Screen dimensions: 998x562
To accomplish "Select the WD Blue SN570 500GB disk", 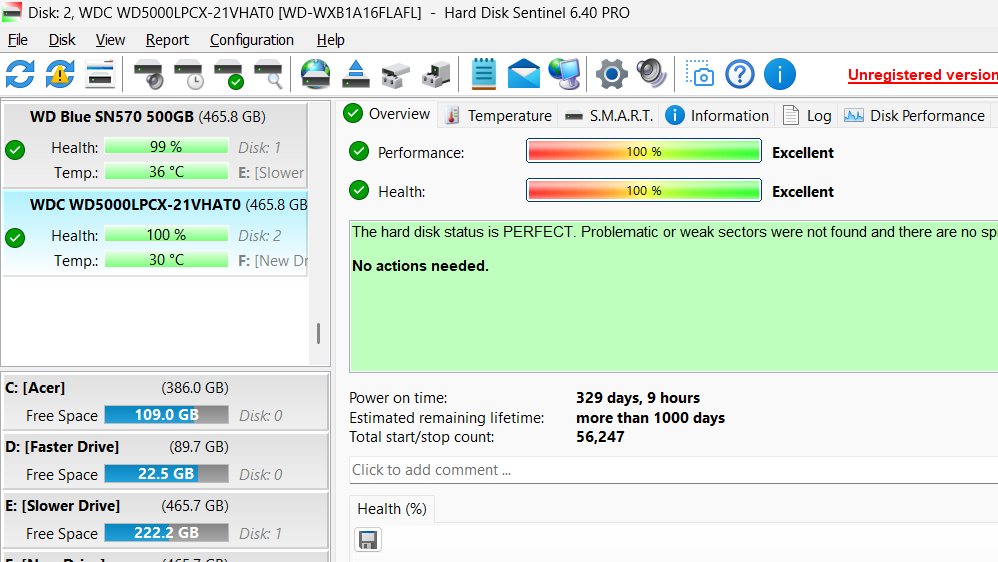I will tap(155, 145).
